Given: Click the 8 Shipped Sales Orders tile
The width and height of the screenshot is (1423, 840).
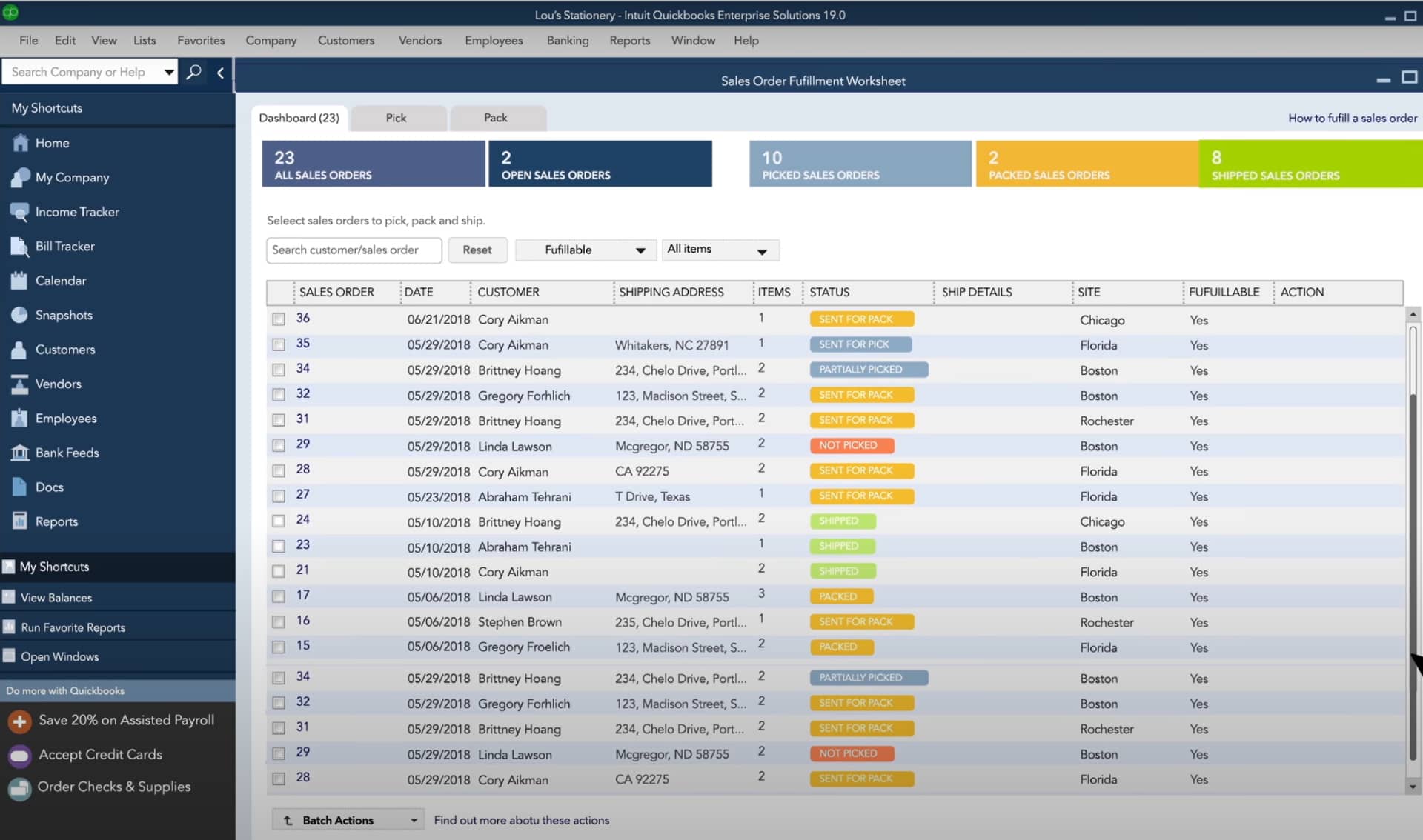Looking at the screenshot, I should point(1310,164).
